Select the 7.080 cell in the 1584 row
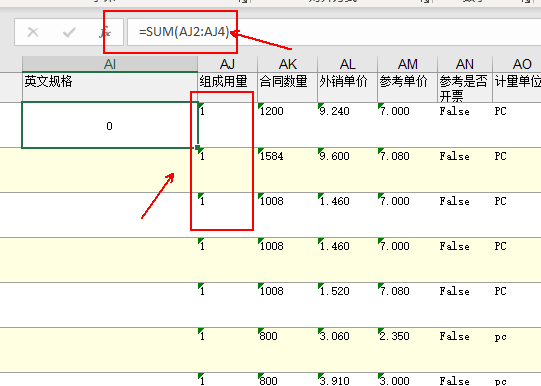The width and height of the screenshot is (541, 386). 407,170
